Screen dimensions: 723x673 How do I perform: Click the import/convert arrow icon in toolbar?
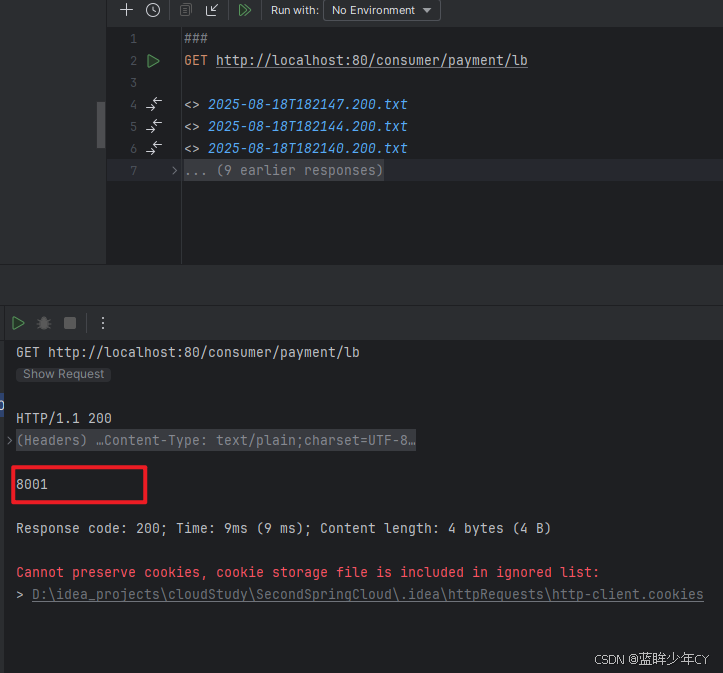(x=212, y=10)
